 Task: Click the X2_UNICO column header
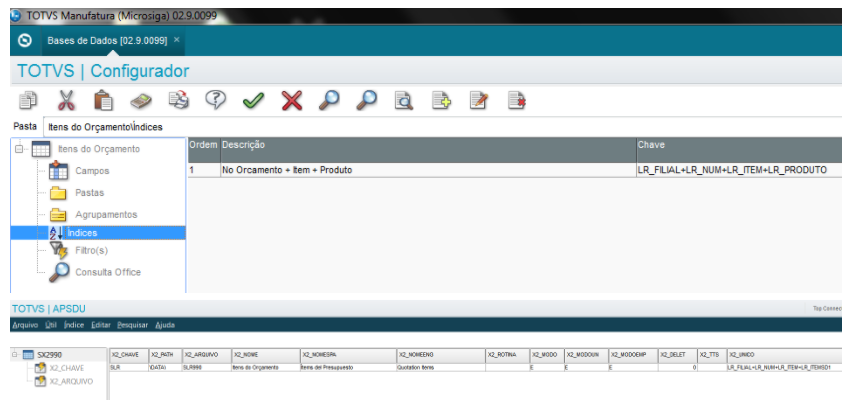tap(785, 355)
